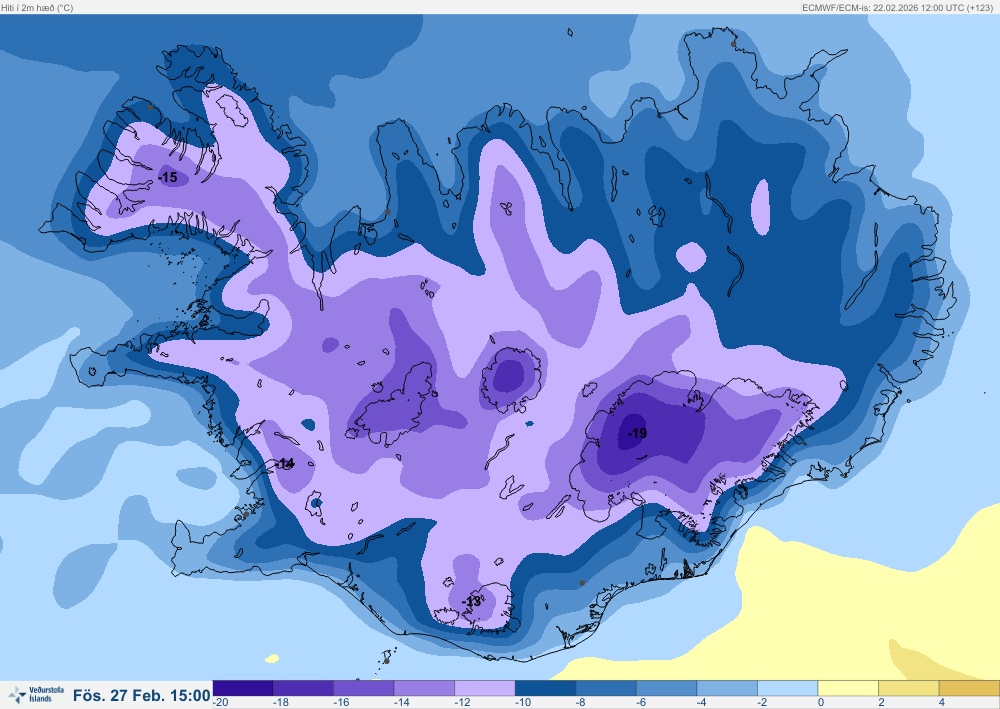
Task: Pick the -6 to -4 legend swatch
Action: pyautogui.click(x=667, y=688)
